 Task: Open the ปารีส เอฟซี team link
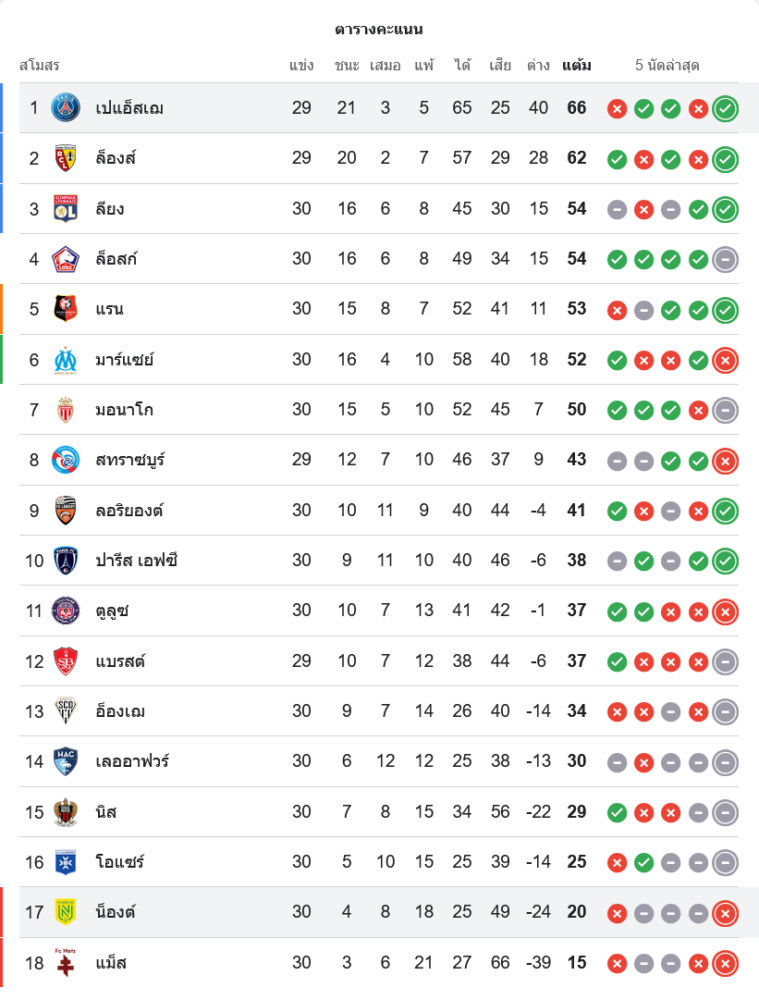coord(137,560)
